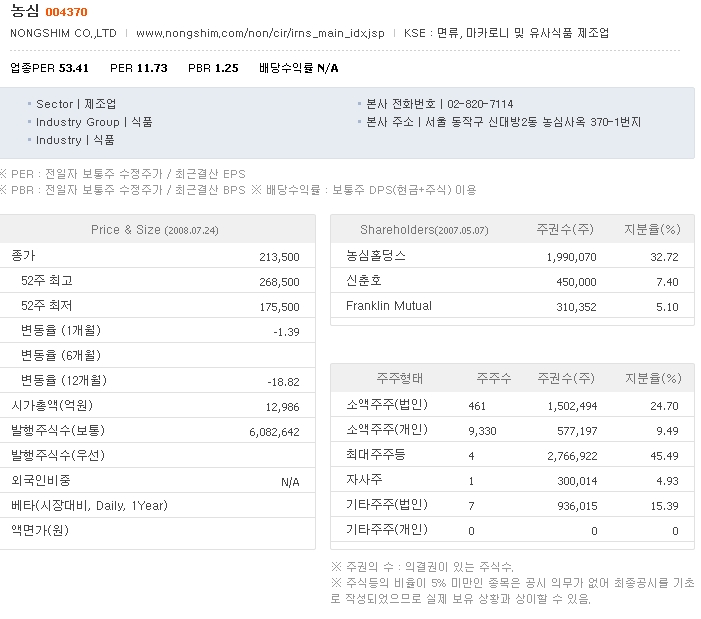Select the Industry | 식품 row
Viewport: 701px width, 619px height.
pyautogui.click(x=75, y=140)
